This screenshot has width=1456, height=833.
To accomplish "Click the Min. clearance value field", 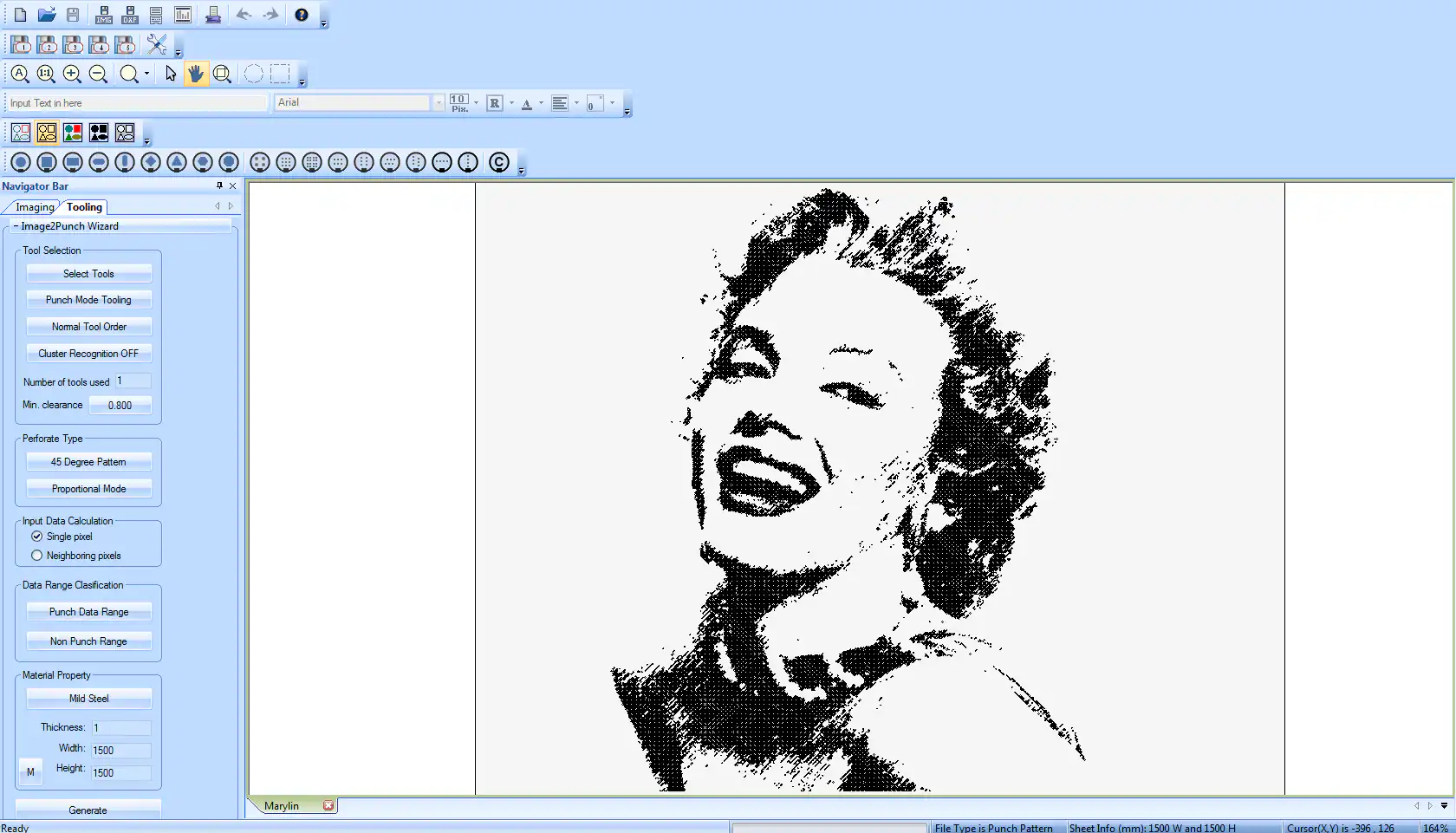I will 120,405.
